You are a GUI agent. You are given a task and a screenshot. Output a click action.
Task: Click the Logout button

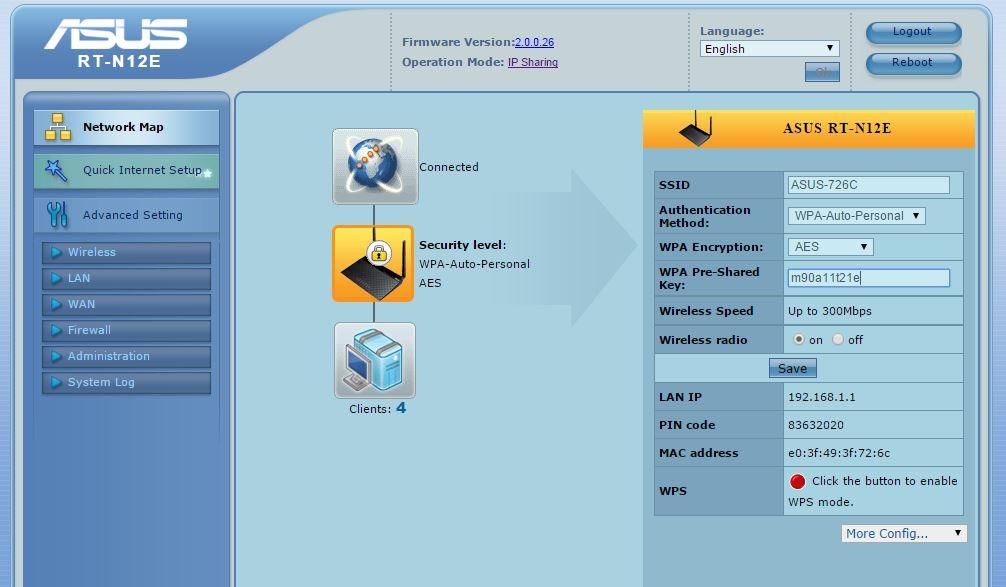point(914,32)
